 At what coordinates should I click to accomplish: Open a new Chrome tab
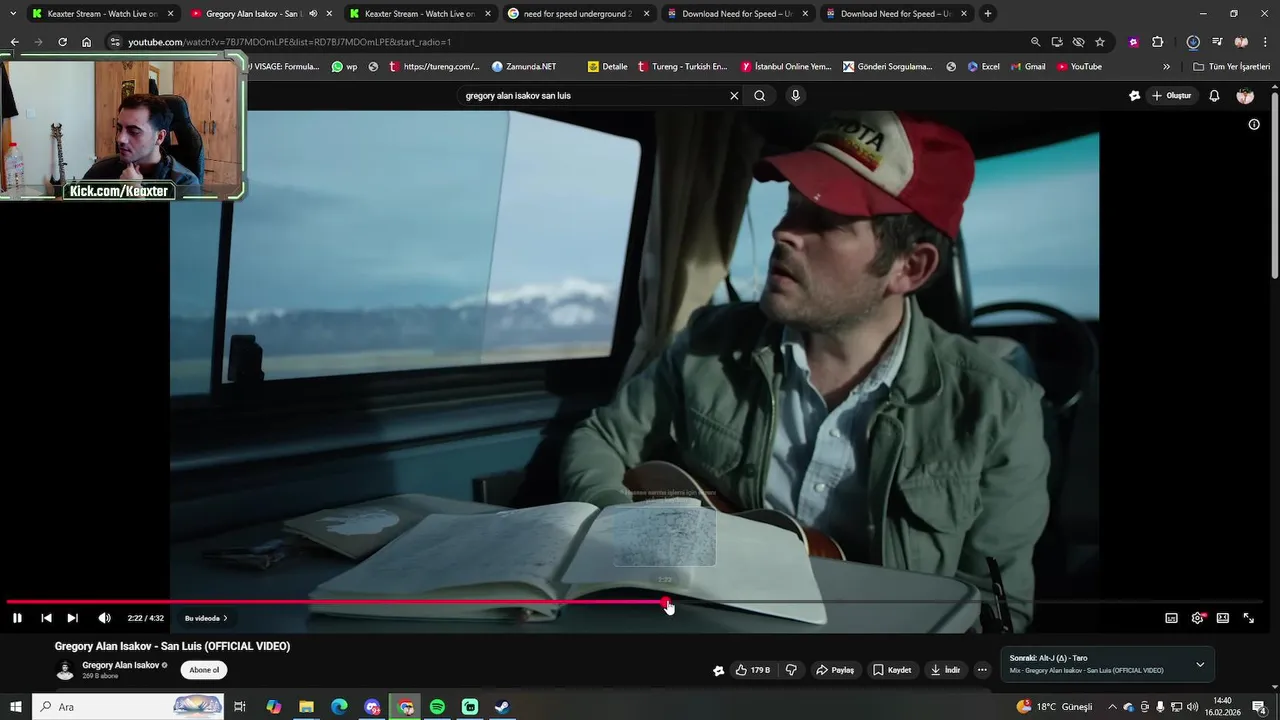pos(988,14)
